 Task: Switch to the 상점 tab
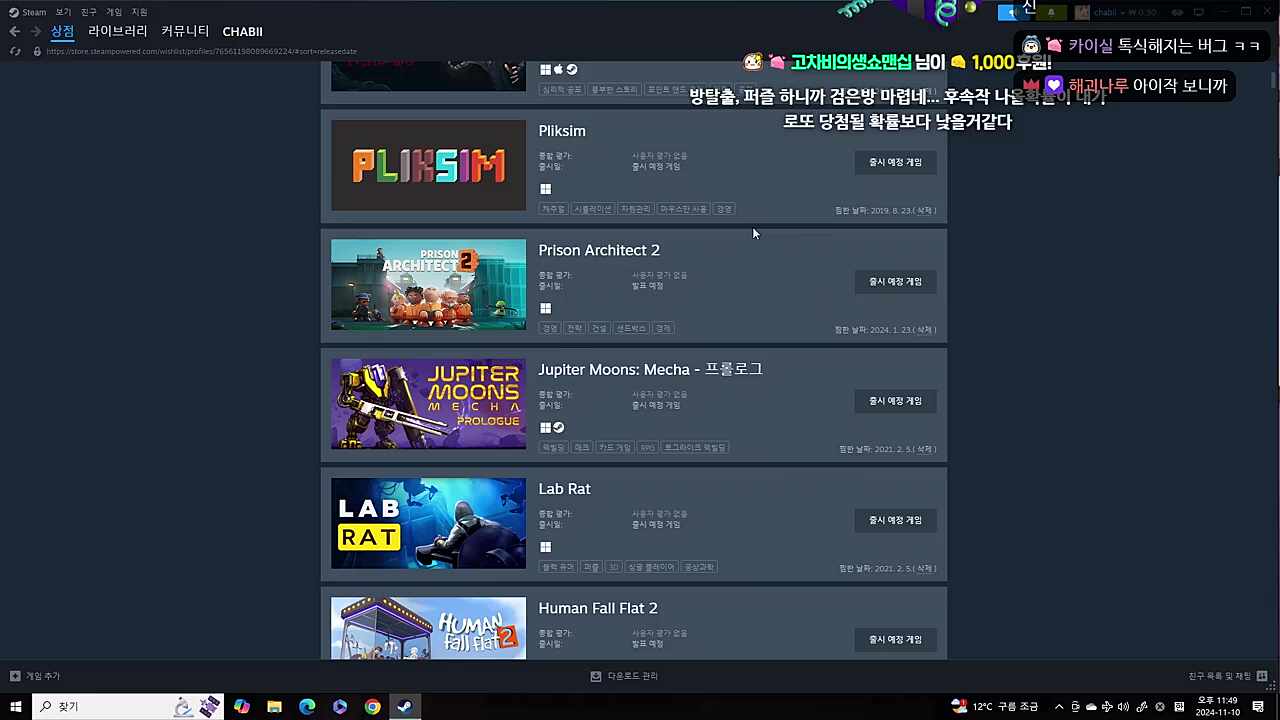coord(62,31)
